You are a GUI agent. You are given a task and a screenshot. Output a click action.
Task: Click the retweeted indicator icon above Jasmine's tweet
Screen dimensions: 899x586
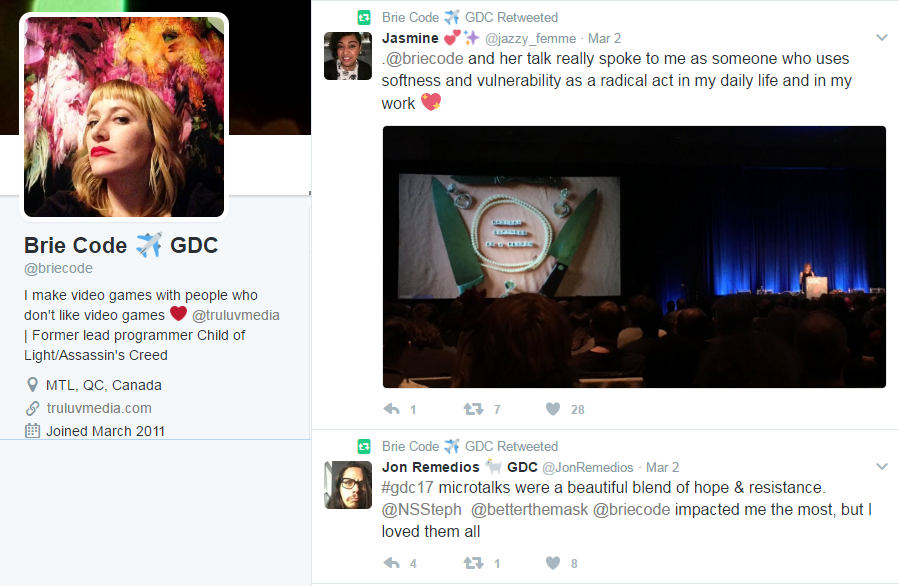point(364,18)
